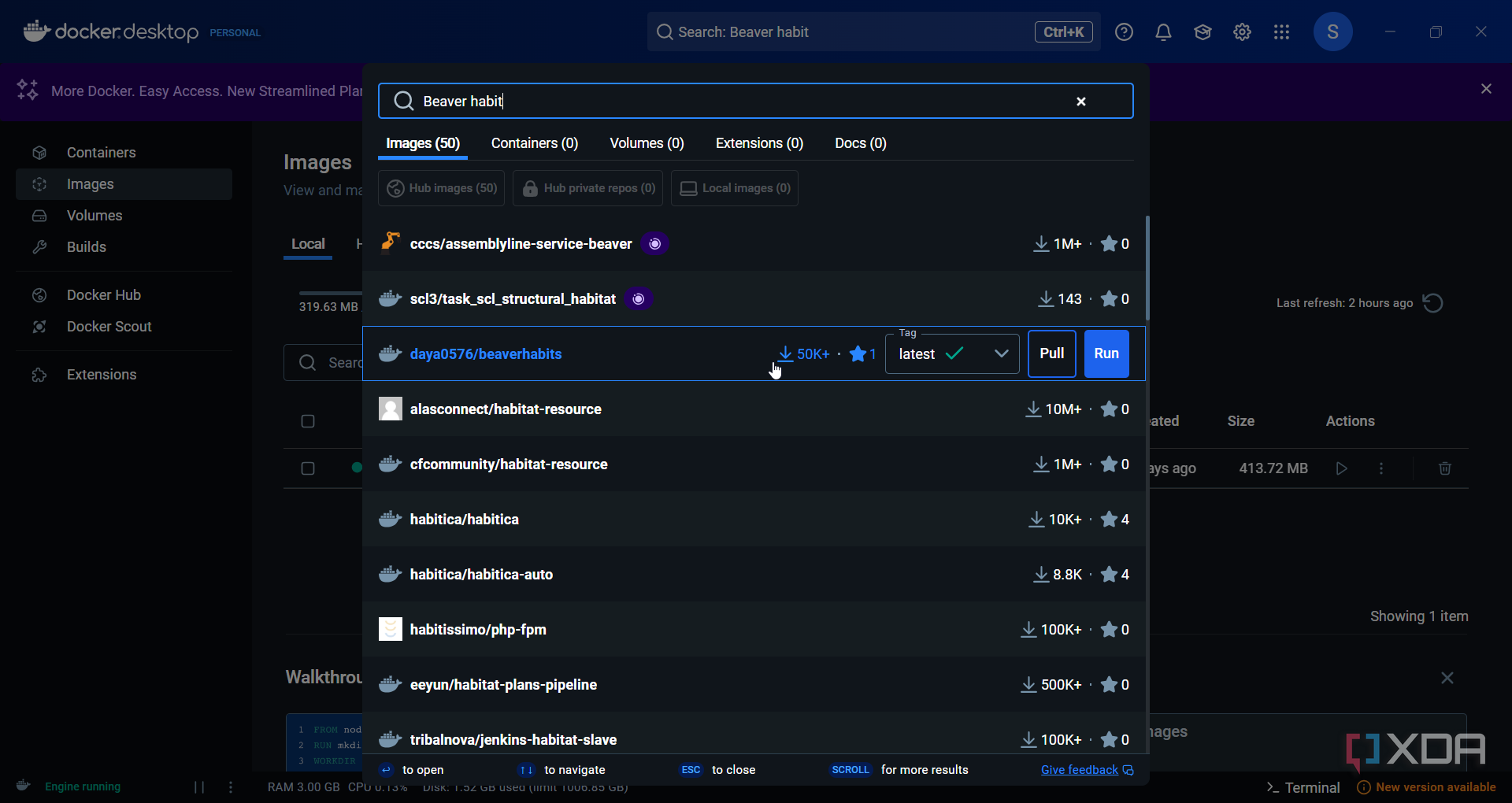Click the habitissimo logo thumbnail
Image resolution: width=1512 pixels, height=803 pixels.
(x=391, y=629)
